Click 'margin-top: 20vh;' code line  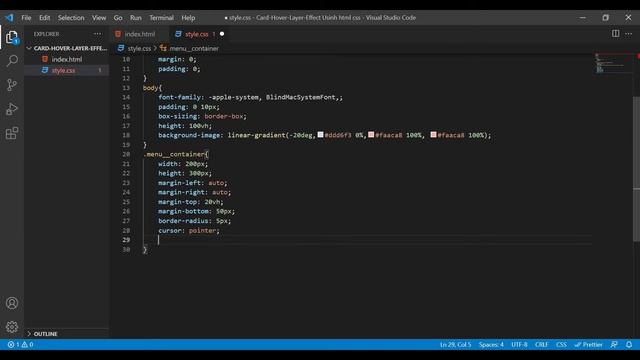(191, 202)
